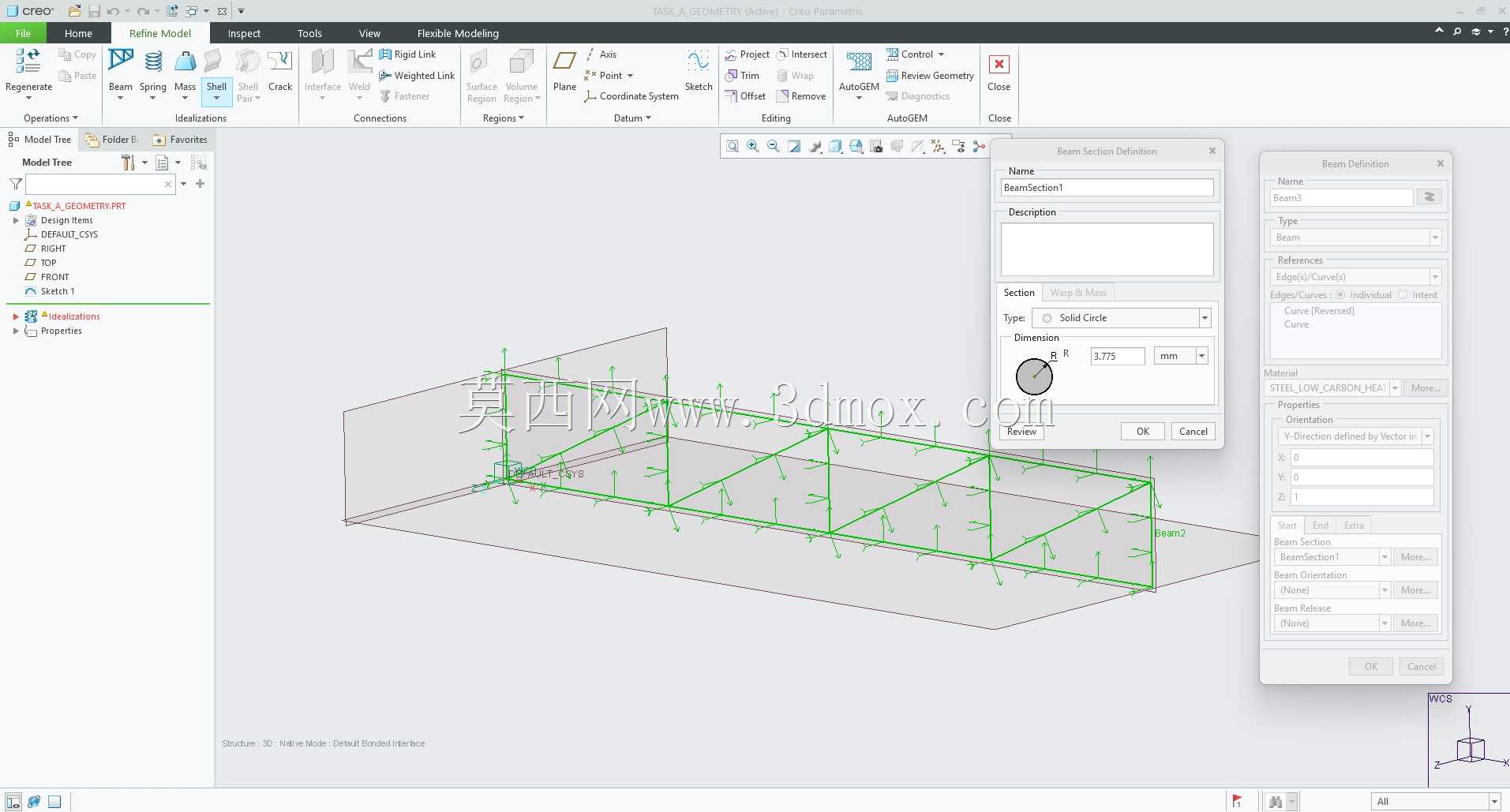Launch the Sketch tool
This screenshot has height=812, width=1510.
coord(699,71)
